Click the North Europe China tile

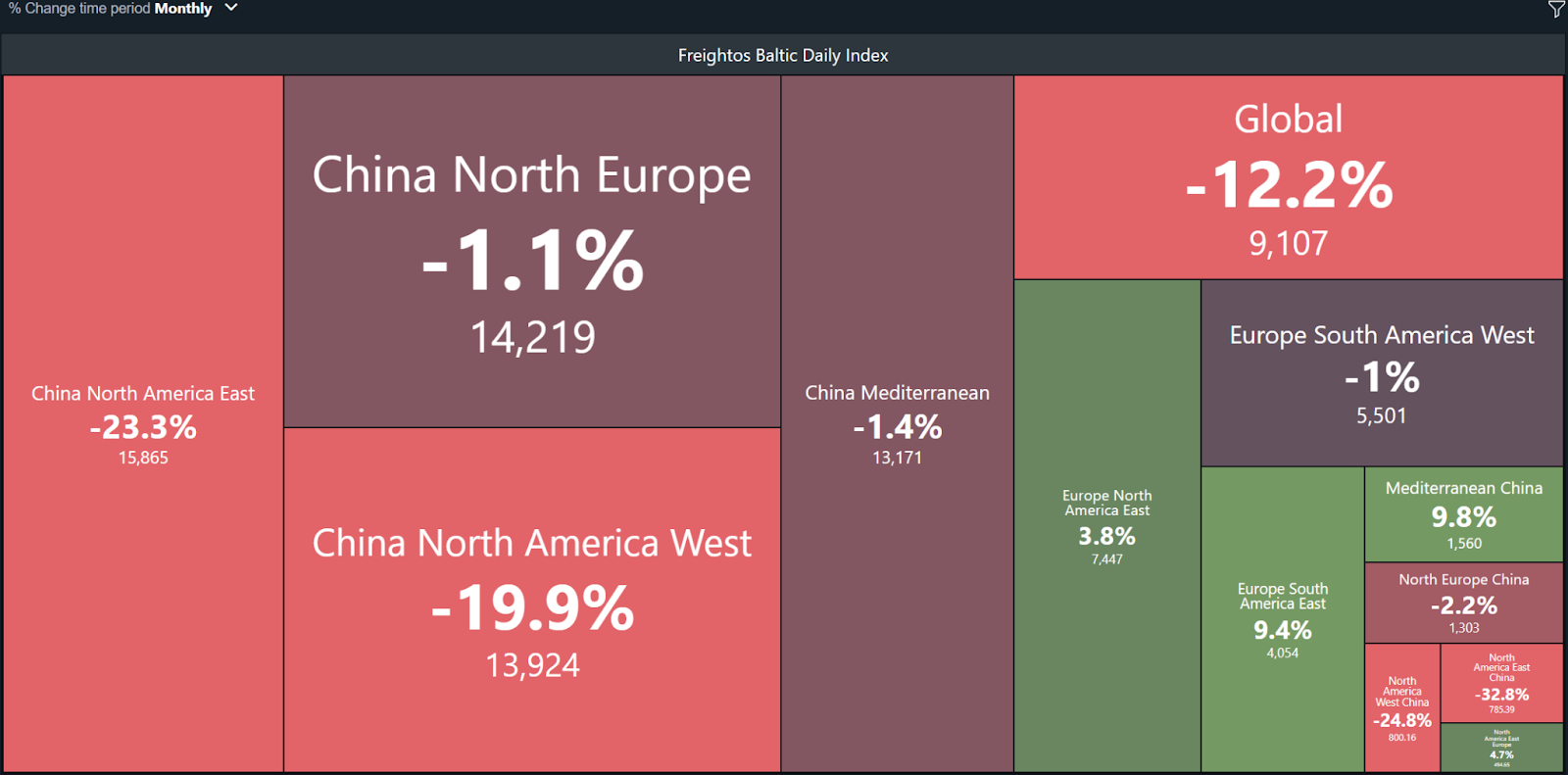click(x=1464, y=603)
